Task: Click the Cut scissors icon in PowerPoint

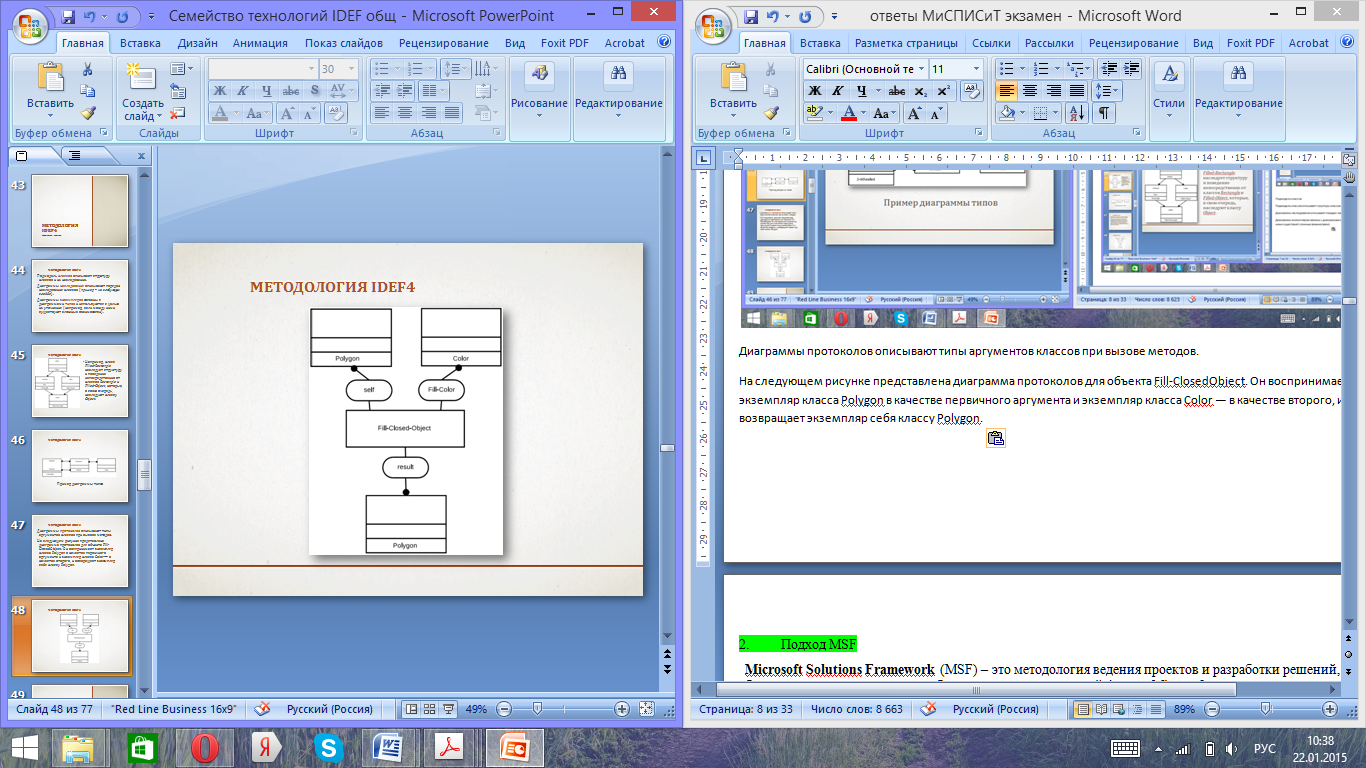Action: 88,69
